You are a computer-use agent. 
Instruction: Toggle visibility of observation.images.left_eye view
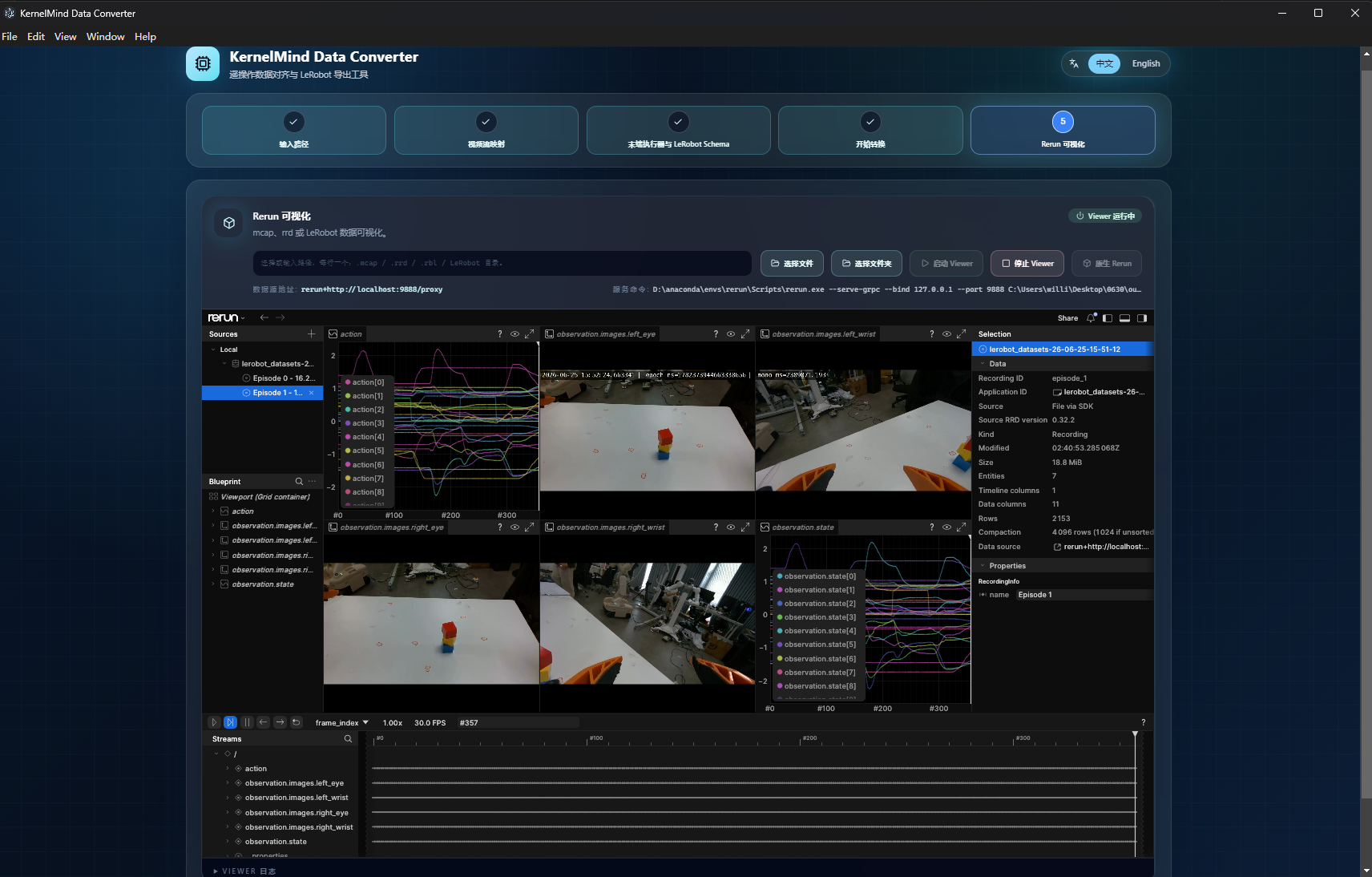coord(731,334)
